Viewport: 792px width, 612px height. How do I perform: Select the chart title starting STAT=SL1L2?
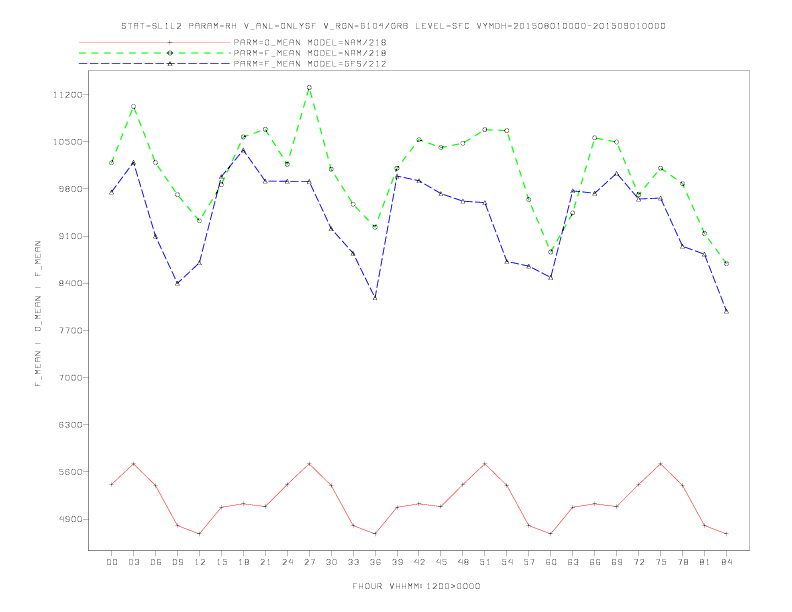[393, 26]
